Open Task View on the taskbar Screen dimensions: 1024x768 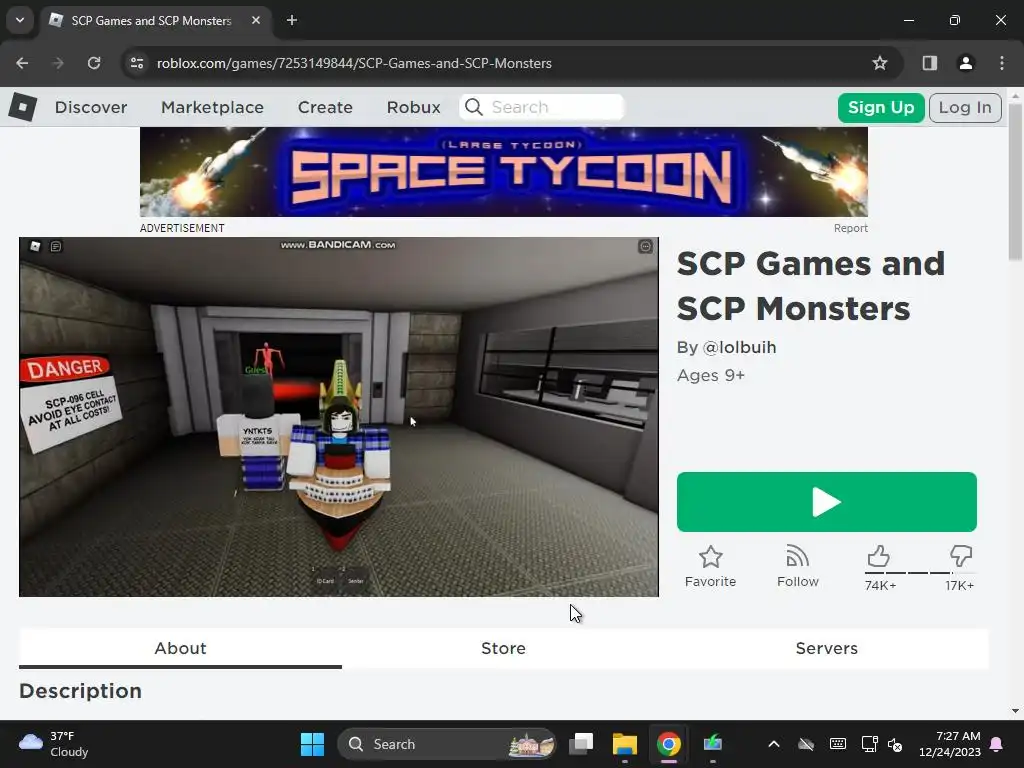pos(581,744)
